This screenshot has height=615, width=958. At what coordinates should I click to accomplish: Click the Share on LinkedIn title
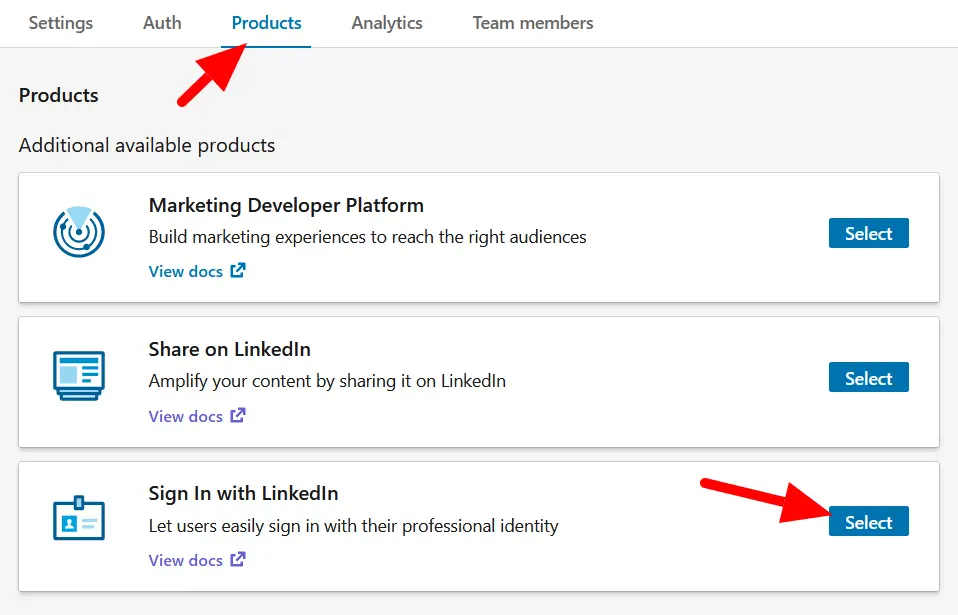pos(229,349)
